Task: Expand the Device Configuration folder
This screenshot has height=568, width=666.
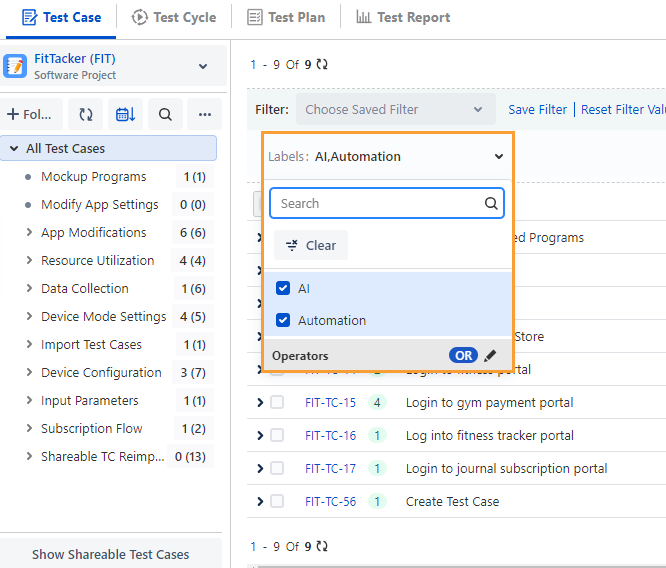Action: [x=29, y=373]
